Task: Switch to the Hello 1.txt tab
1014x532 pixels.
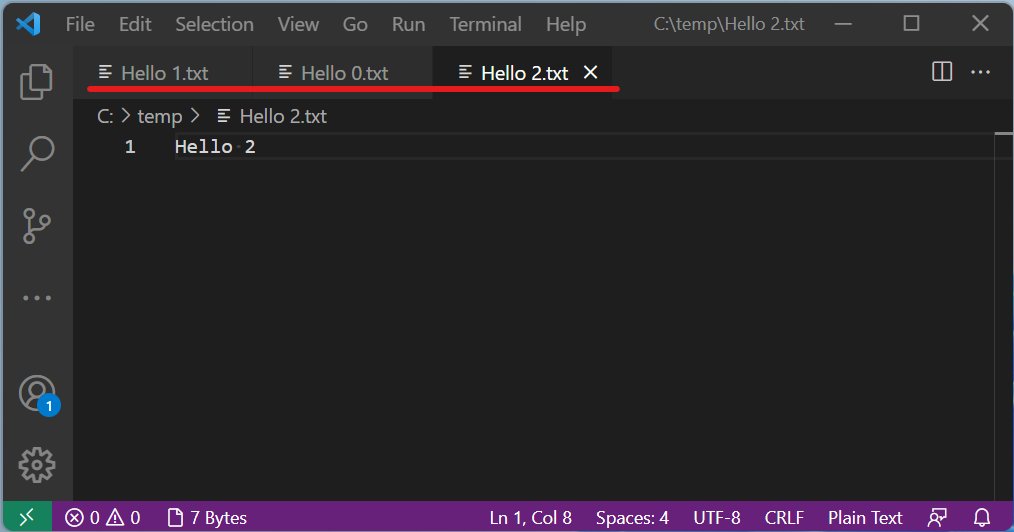Action: 163,73
